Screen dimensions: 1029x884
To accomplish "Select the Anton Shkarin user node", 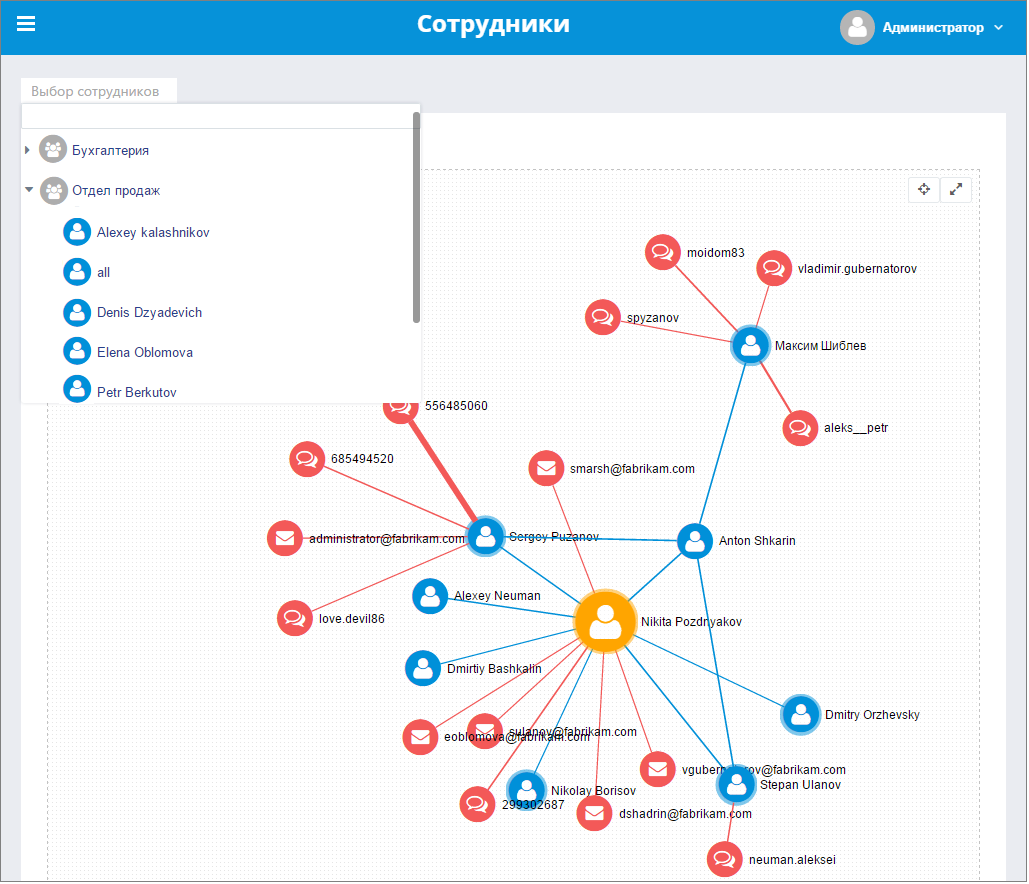I will click(x=695, y=541).
